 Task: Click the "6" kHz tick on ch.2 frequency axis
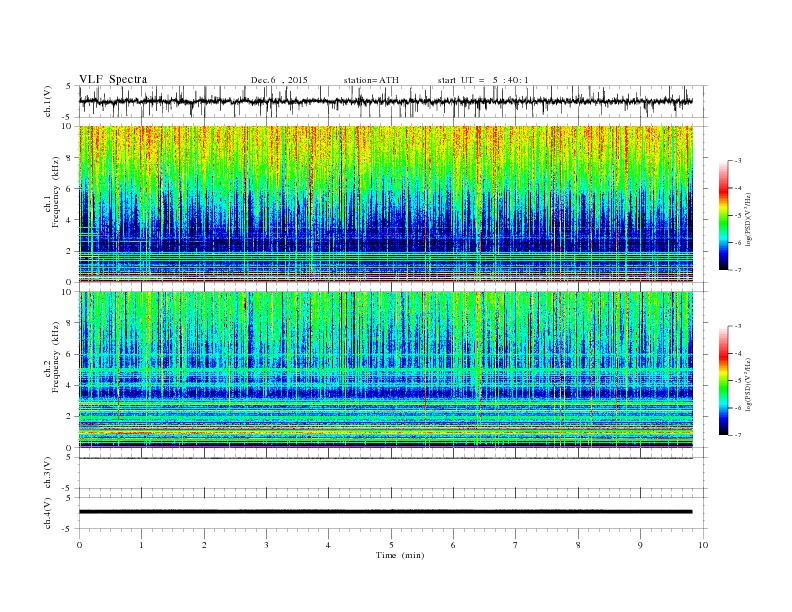[x=70, y=354]
